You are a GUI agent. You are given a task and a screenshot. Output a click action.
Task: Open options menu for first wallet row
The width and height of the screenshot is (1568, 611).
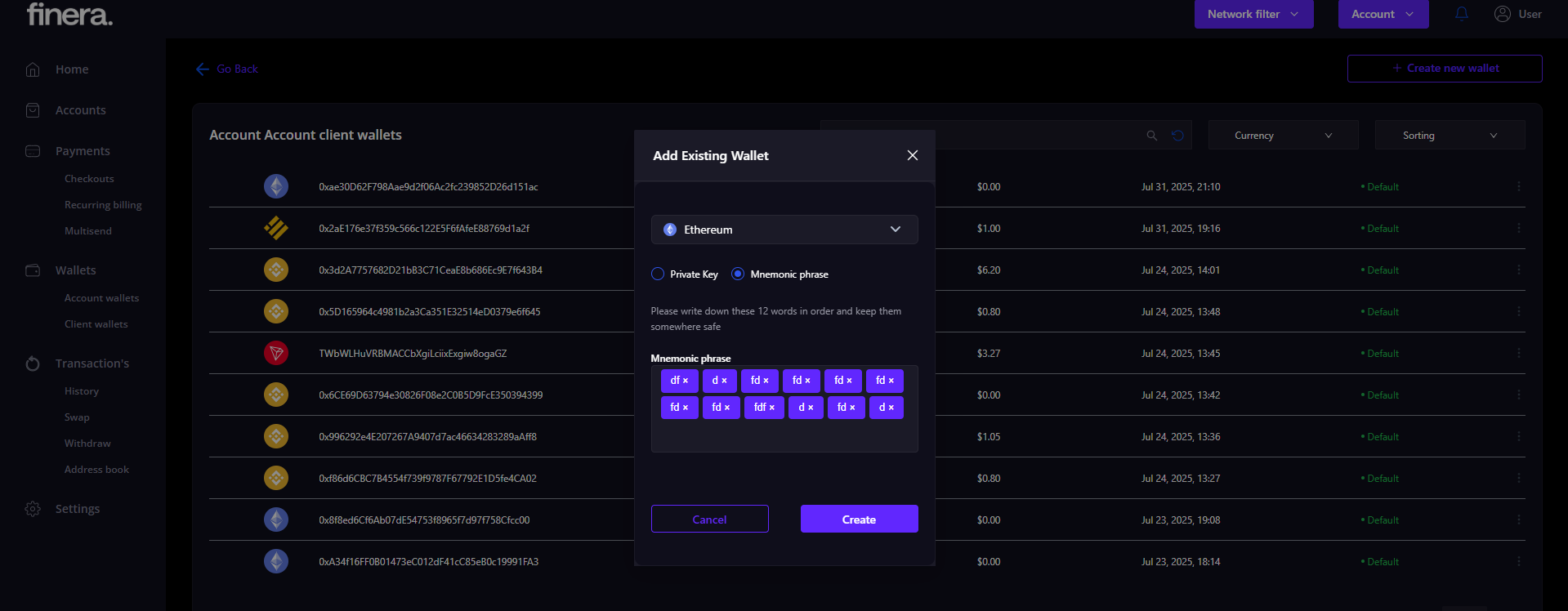click(x=1518, y=187)
